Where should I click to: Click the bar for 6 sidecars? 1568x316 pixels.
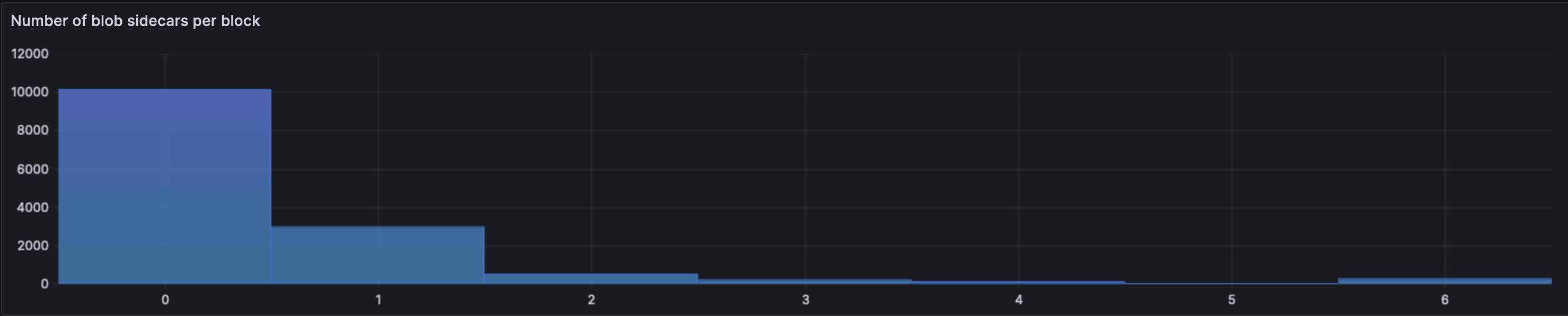coord(1444,282)
